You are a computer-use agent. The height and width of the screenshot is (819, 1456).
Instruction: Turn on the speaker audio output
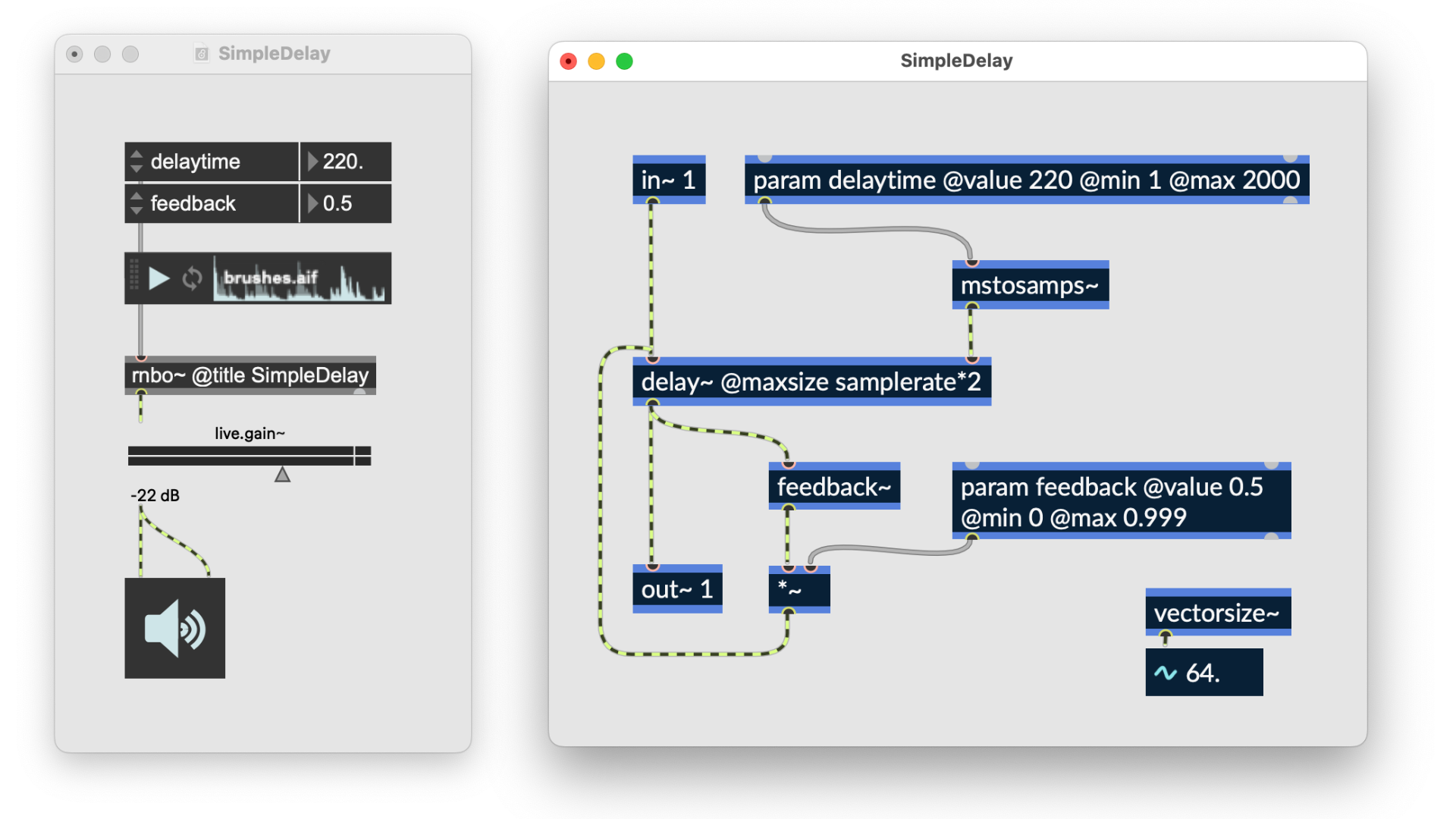[174, 628]
